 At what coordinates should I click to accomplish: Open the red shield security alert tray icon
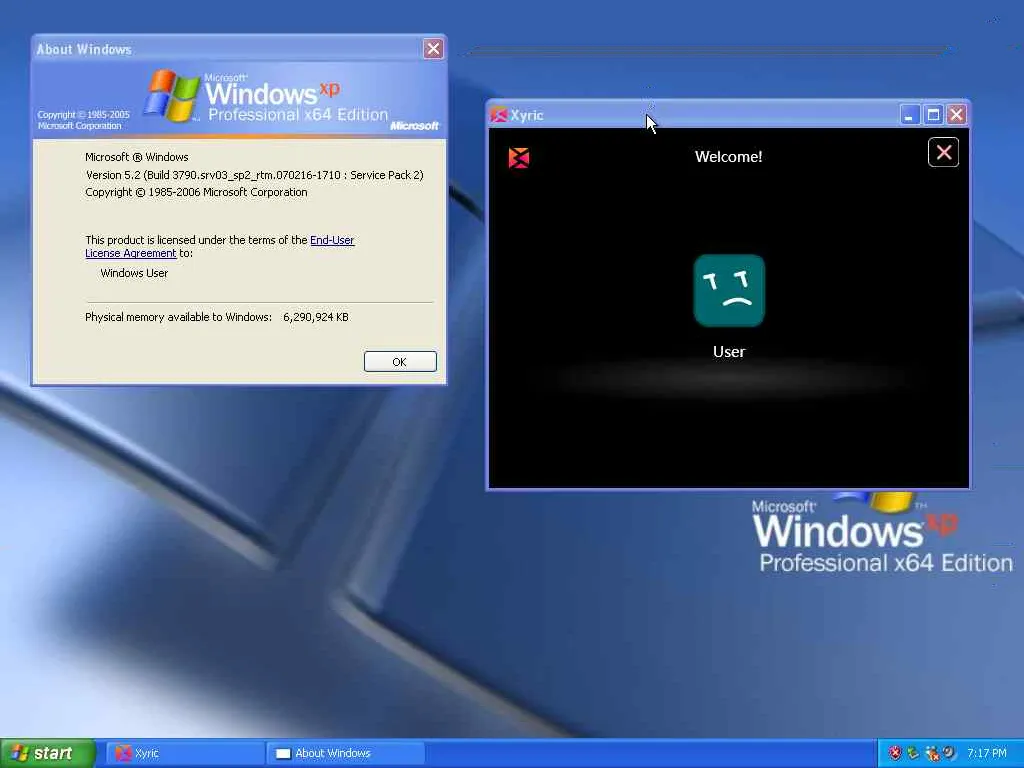[895, 753]
